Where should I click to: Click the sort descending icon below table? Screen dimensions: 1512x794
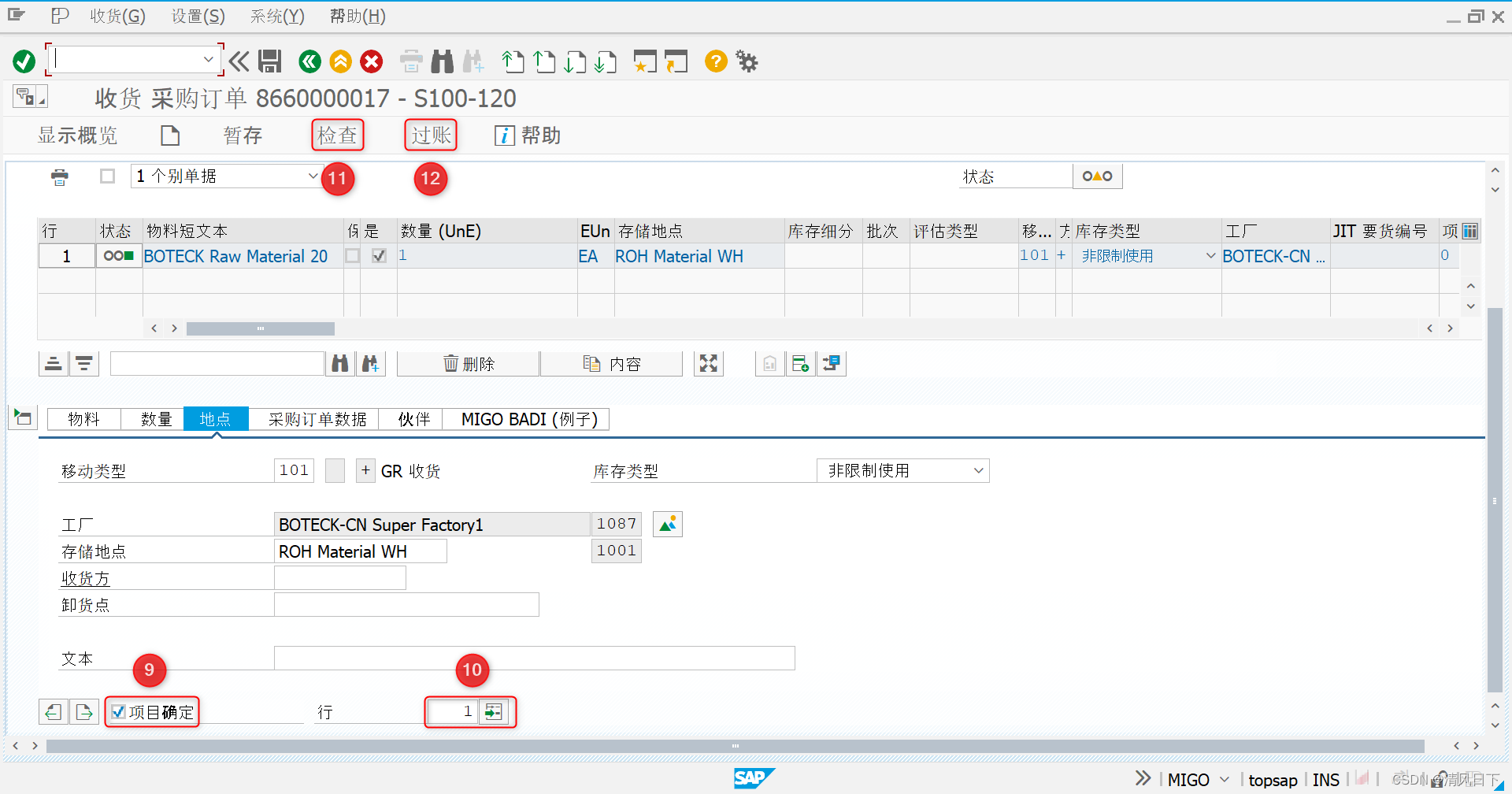coord(83,363)
